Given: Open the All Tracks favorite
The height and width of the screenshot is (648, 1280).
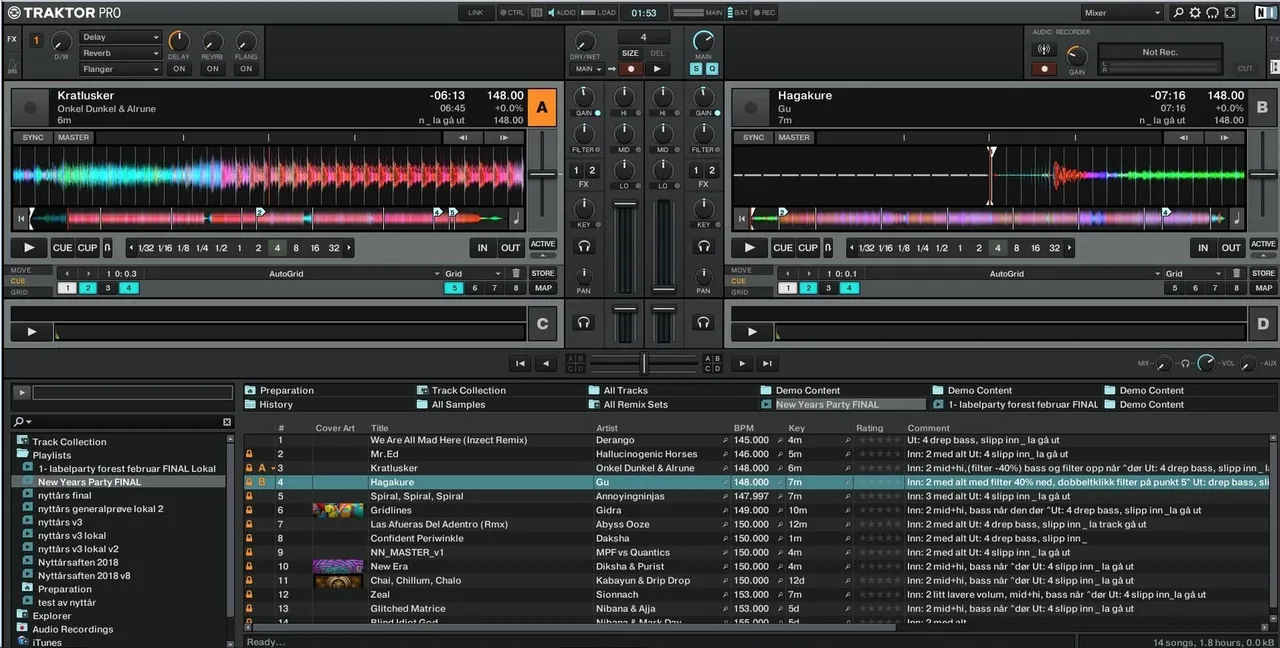Looking at the screenshot, I should click(x=619, y=390).
